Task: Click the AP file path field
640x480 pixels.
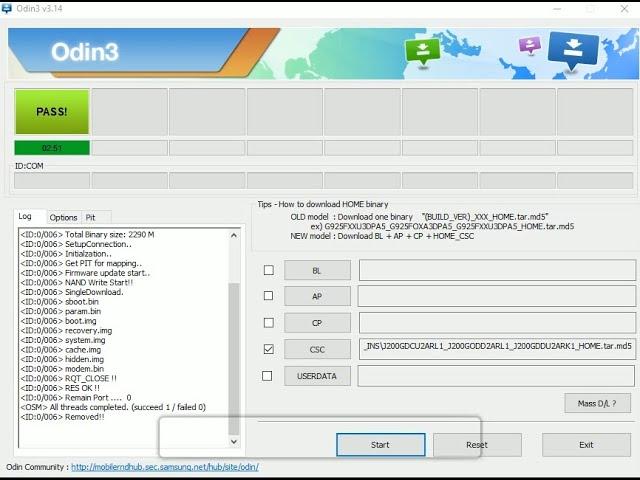Action: [x=497, y=296]
